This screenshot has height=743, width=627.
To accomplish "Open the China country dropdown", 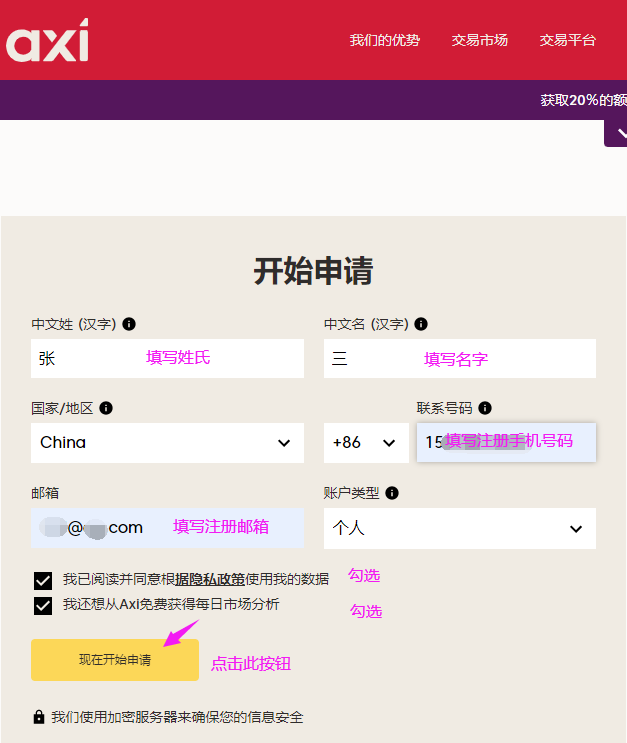I will pos(167,443).
